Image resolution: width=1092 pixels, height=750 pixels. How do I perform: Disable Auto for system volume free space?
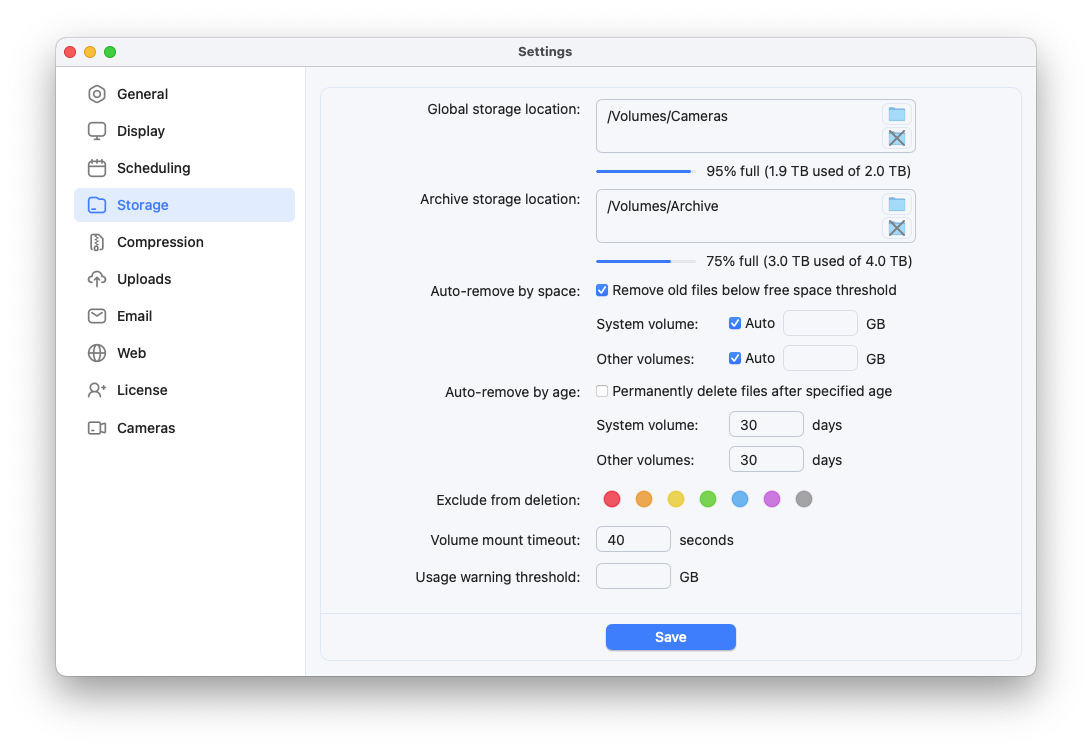pos(734,322)
